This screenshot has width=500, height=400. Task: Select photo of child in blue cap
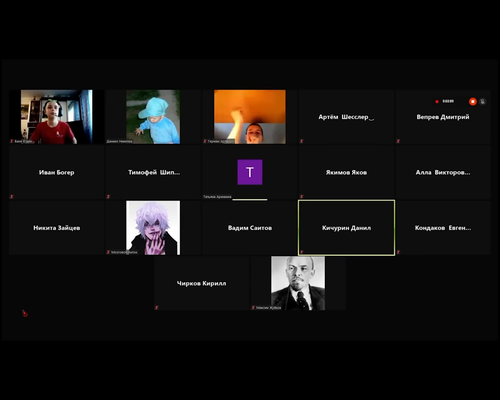153,117
